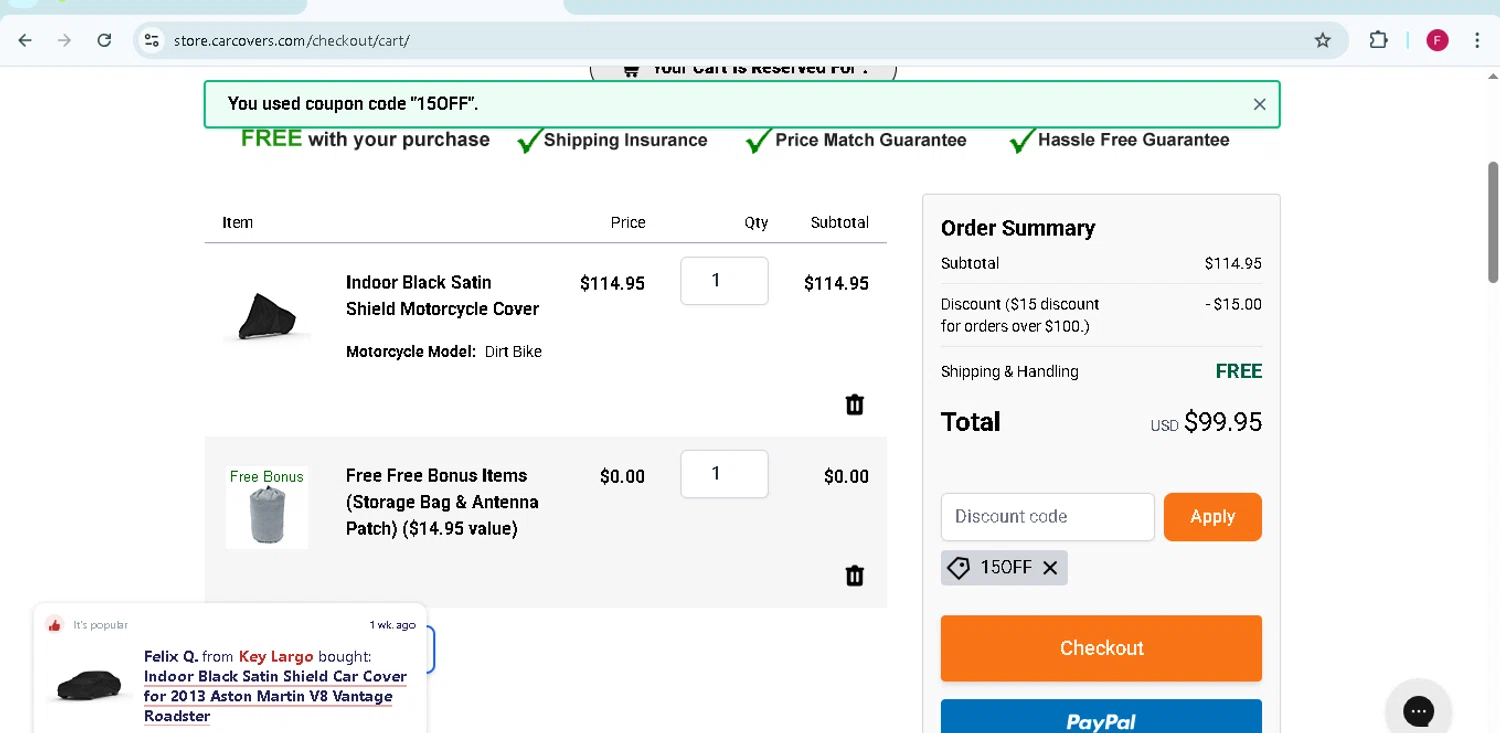
Task: Edit quantity field for Motorcycle Cover
Action: [x=724, y=281]
